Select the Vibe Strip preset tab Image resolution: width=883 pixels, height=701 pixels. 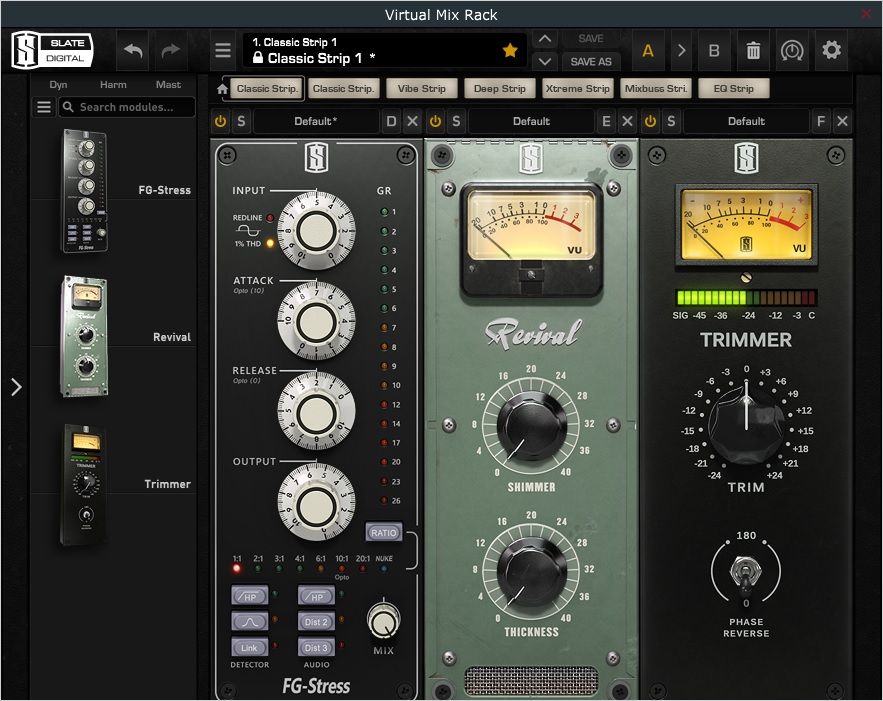point(421,88)
